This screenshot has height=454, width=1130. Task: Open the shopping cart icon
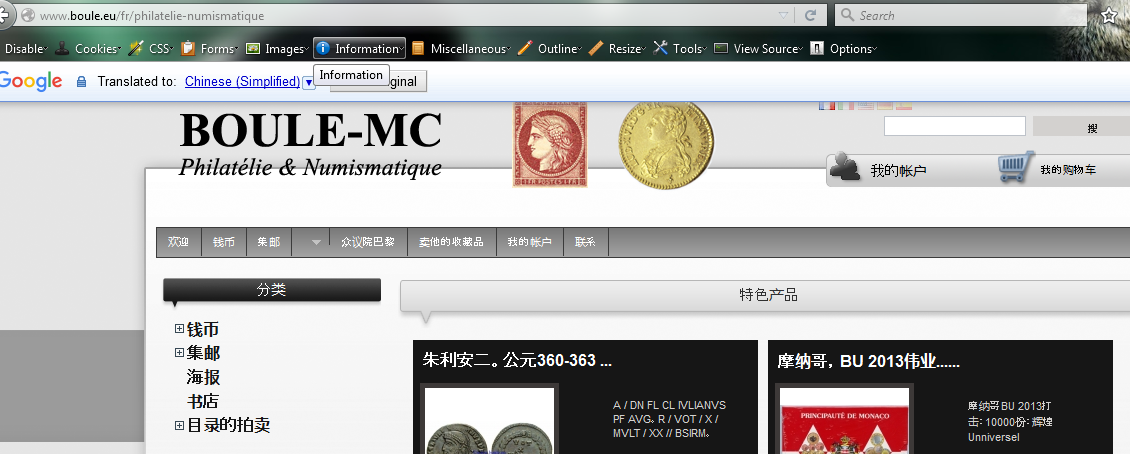pos(1016,166)
